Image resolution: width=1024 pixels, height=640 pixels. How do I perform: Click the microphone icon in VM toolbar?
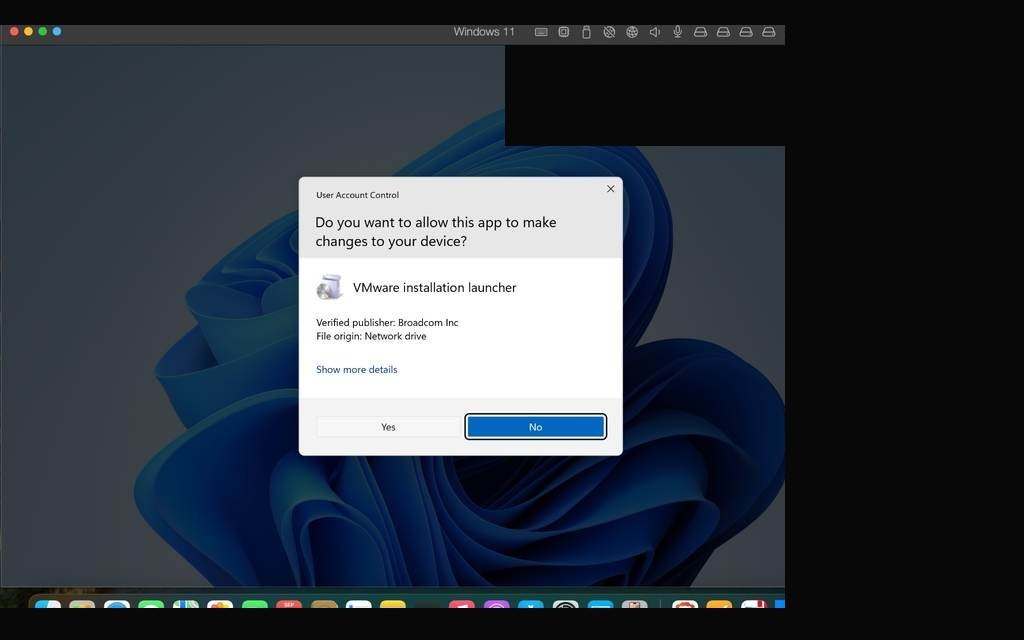[678, 32]
